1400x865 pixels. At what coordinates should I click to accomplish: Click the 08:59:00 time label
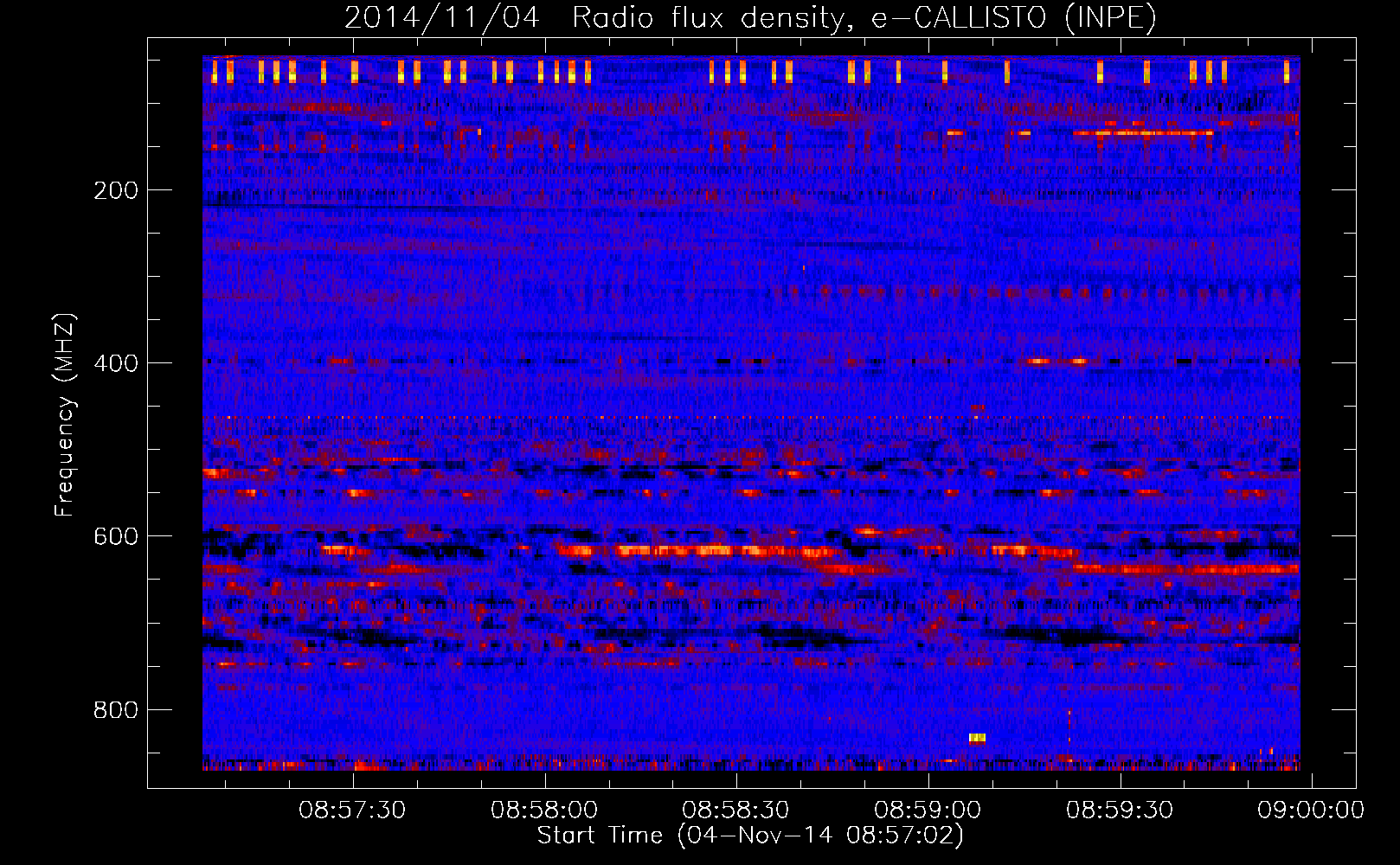coord(928,811)
